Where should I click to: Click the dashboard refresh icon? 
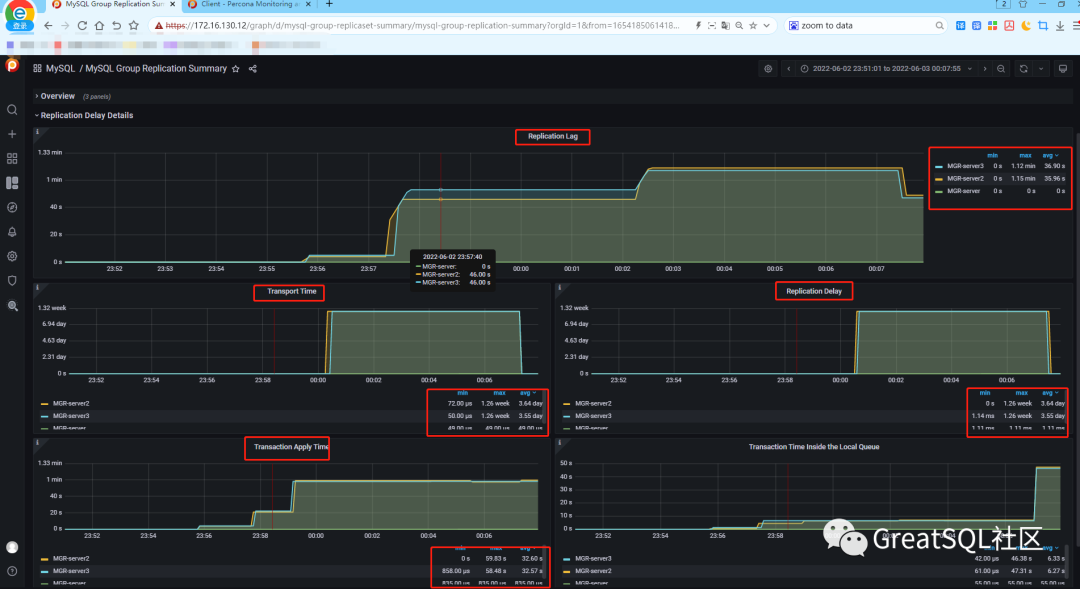tap(1024, 69)
